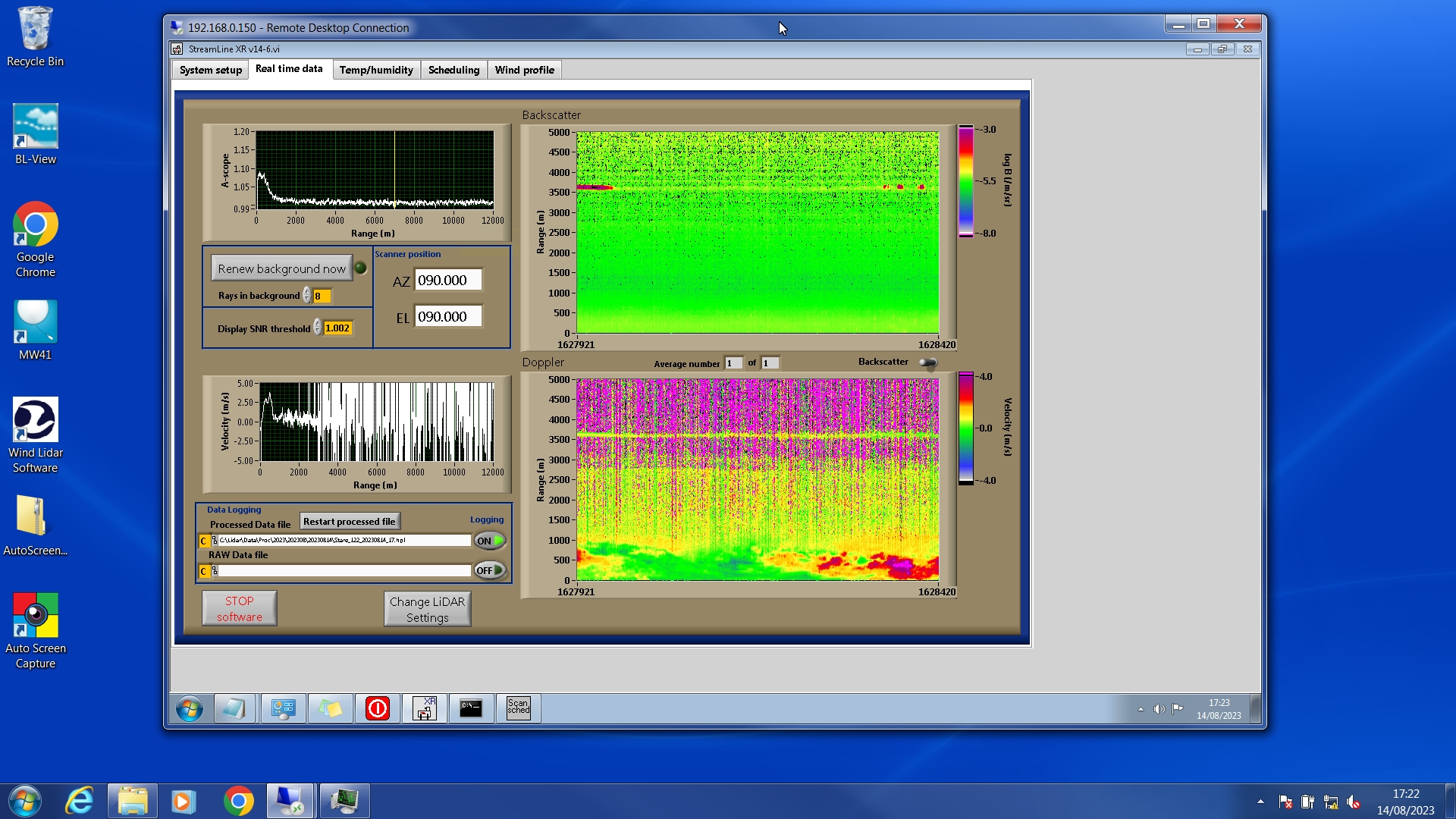Open the Scan sched taskbar icon
Screen dimensions: 1456x819
(x=518, y=708)
